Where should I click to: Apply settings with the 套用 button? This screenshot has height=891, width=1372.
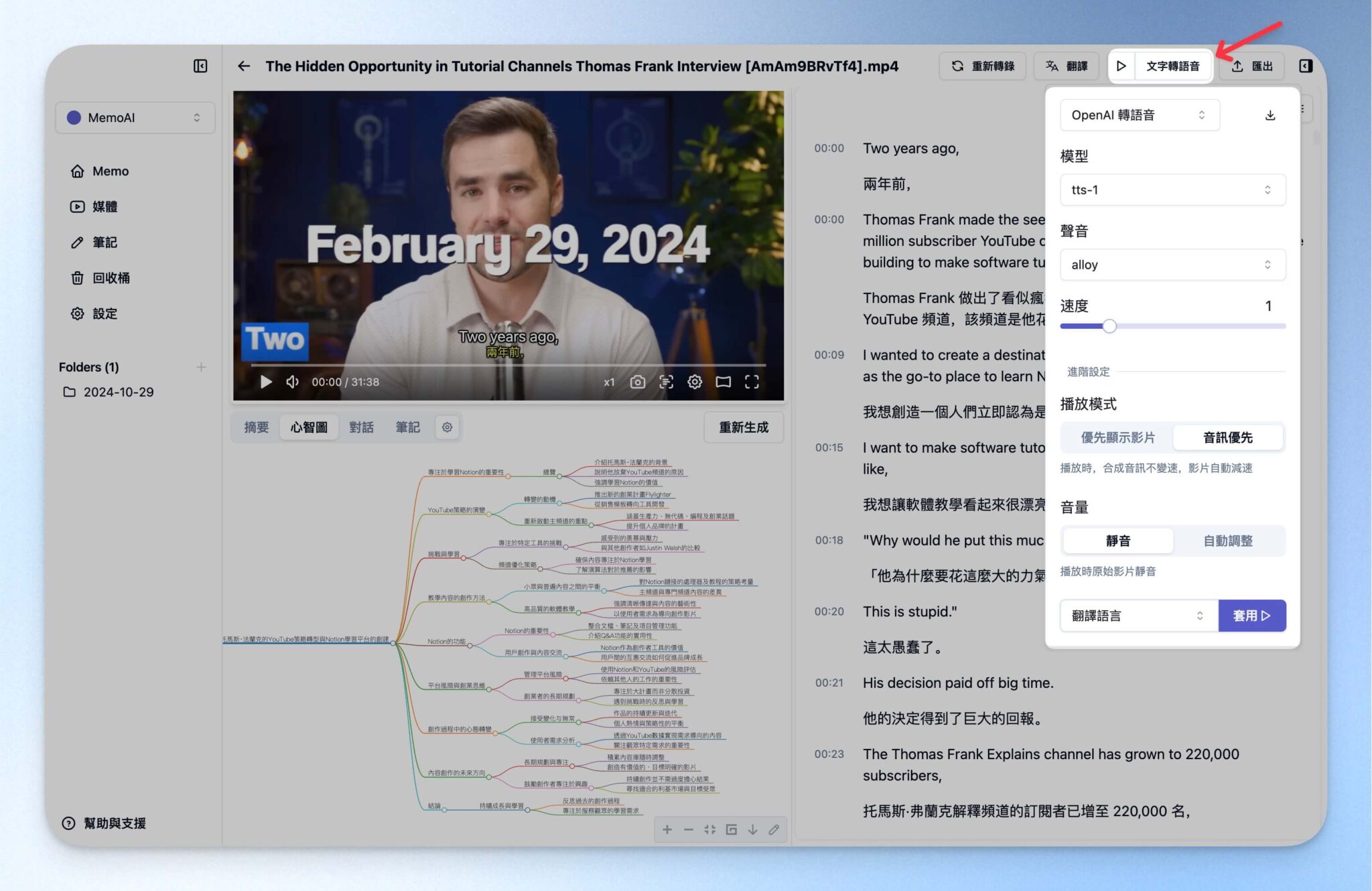click(1252, 615)
